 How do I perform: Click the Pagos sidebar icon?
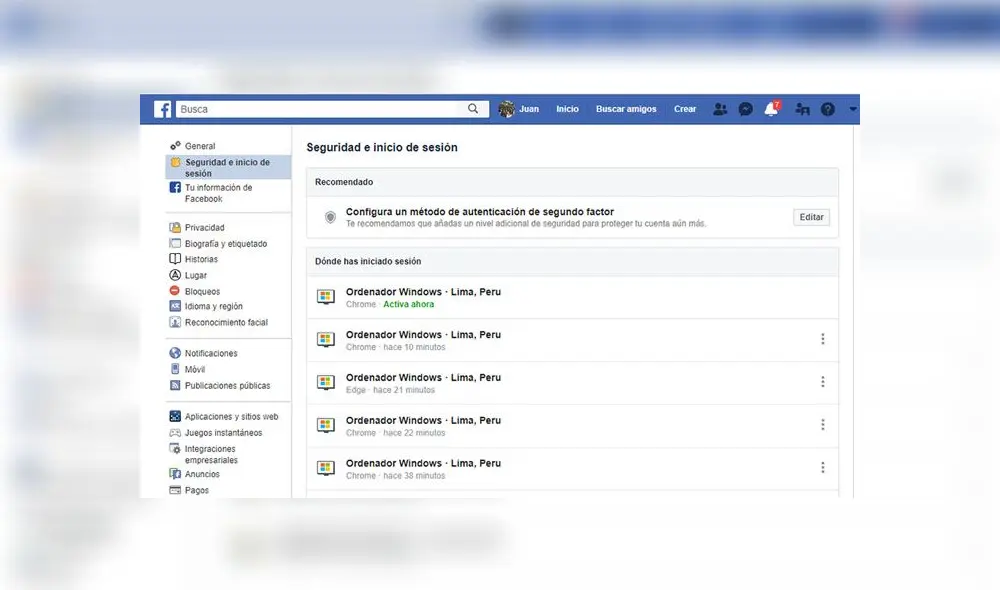177,490
